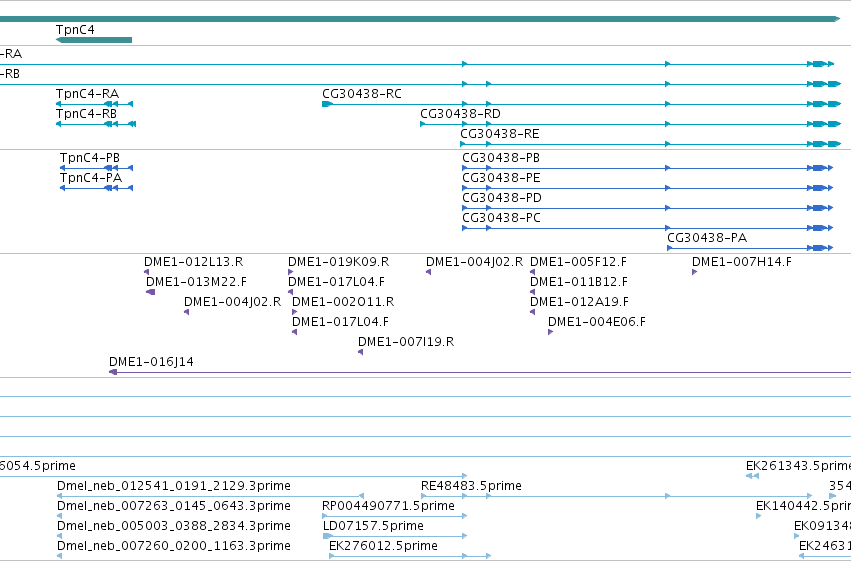The height and width of the screenshot is (561, 851).
Task: Select the LD07157.5prime EST
Action: click(395, 536)
